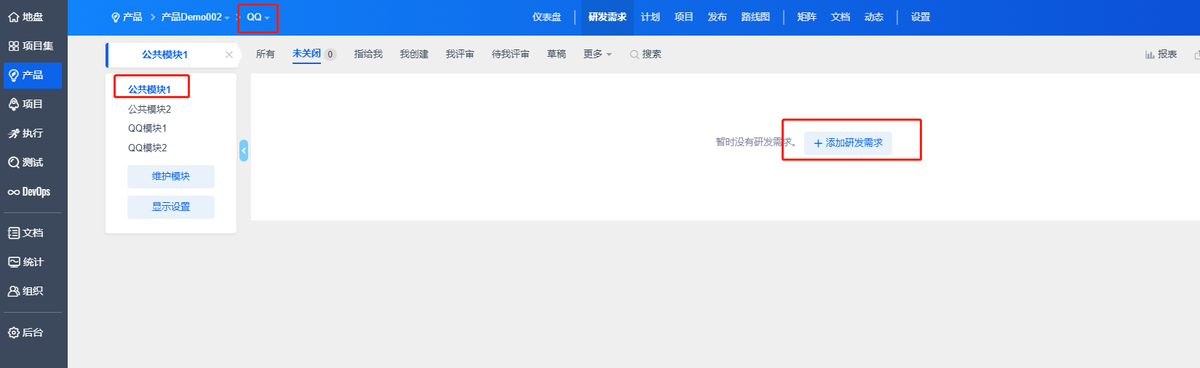Open 项目集 in the sidebar
Screen dimensions: 1200x368
coord(33,46)
